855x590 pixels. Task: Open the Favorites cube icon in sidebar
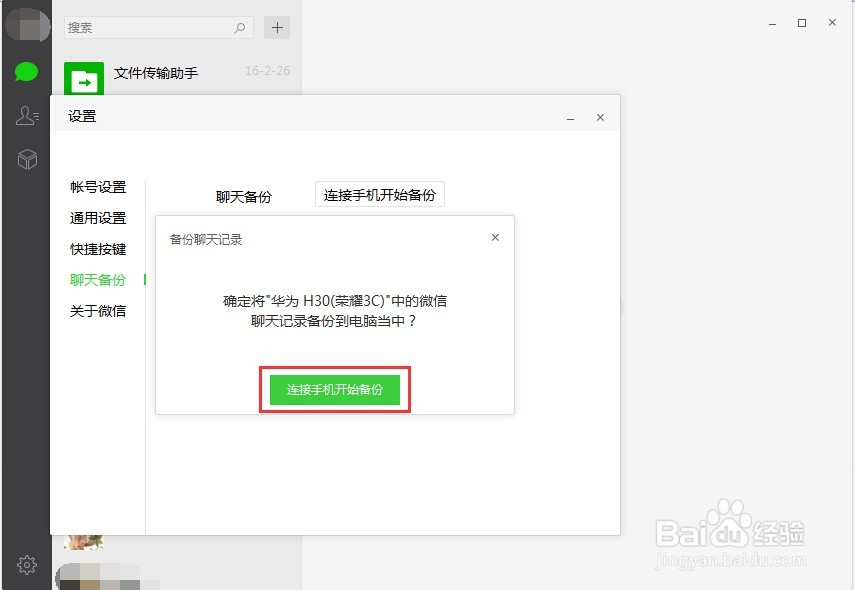[x=27, y=159]
